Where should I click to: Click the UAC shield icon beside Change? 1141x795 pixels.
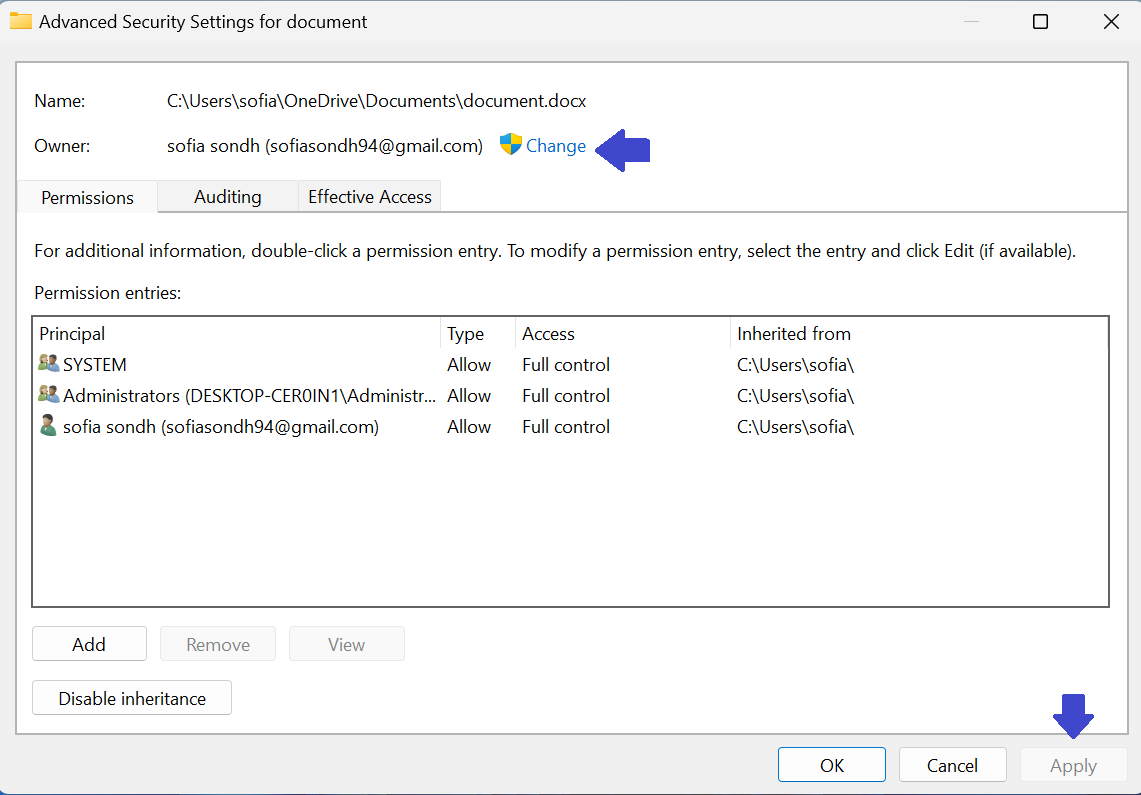pyautogui.click(x=511, y=145)
